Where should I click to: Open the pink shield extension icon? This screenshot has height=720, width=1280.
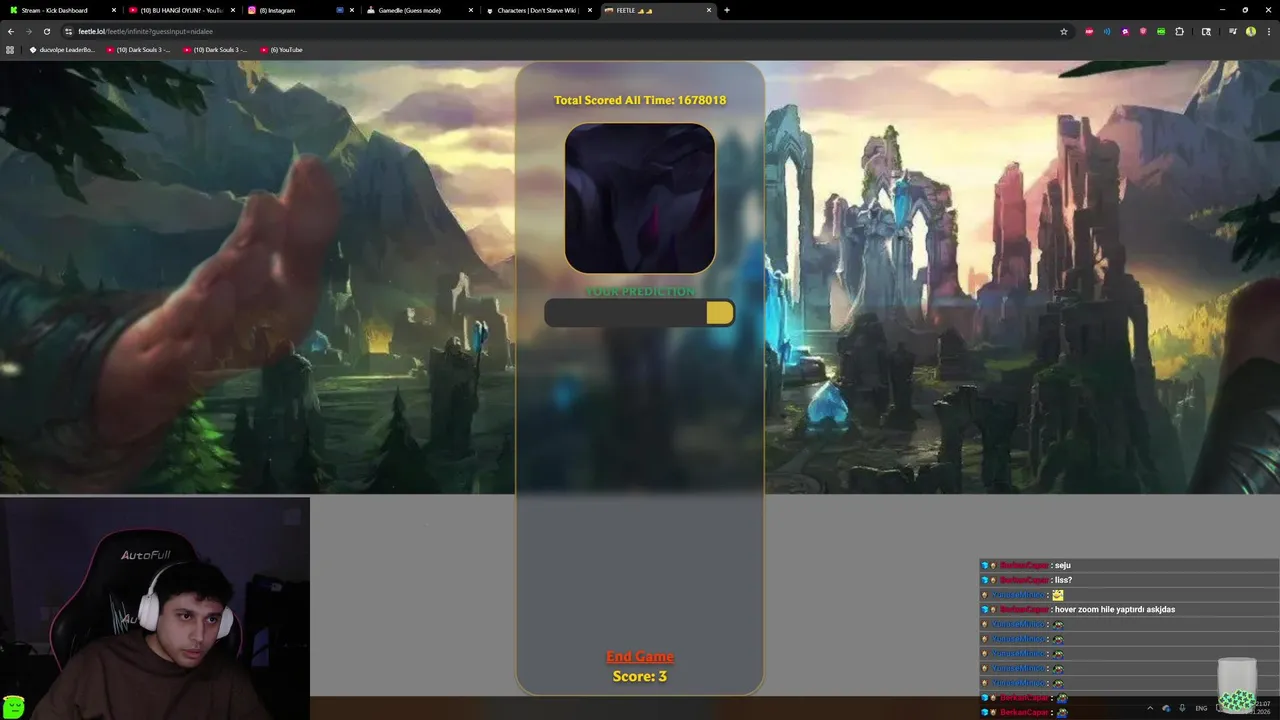click(x=1143, y=31)
